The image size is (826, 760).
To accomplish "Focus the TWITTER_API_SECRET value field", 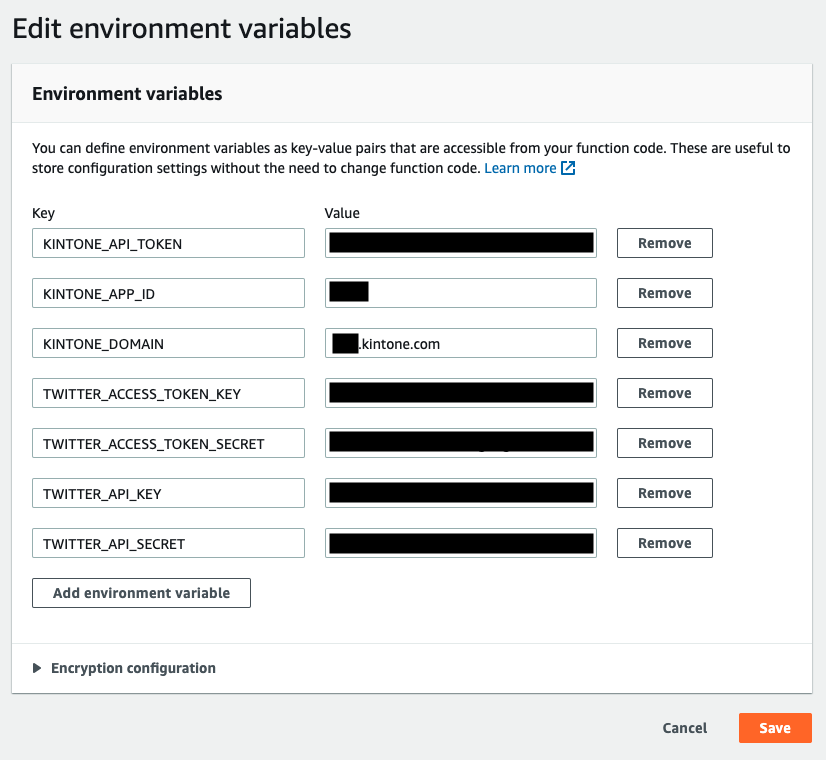I will (x=460, y=543).
